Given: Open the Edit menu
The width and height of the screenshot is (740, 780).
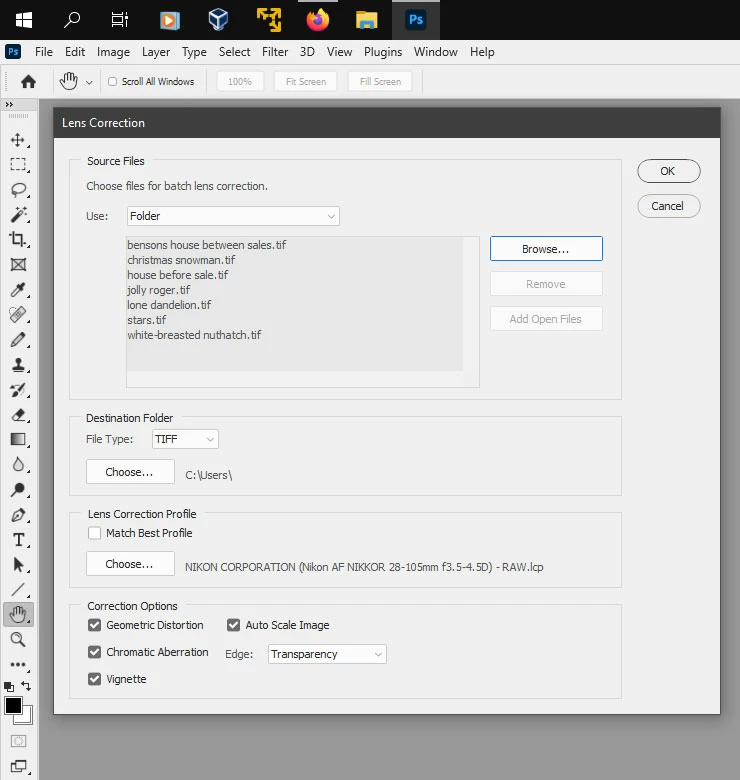Looking at the screenshot, I should (x=75, y=52).
